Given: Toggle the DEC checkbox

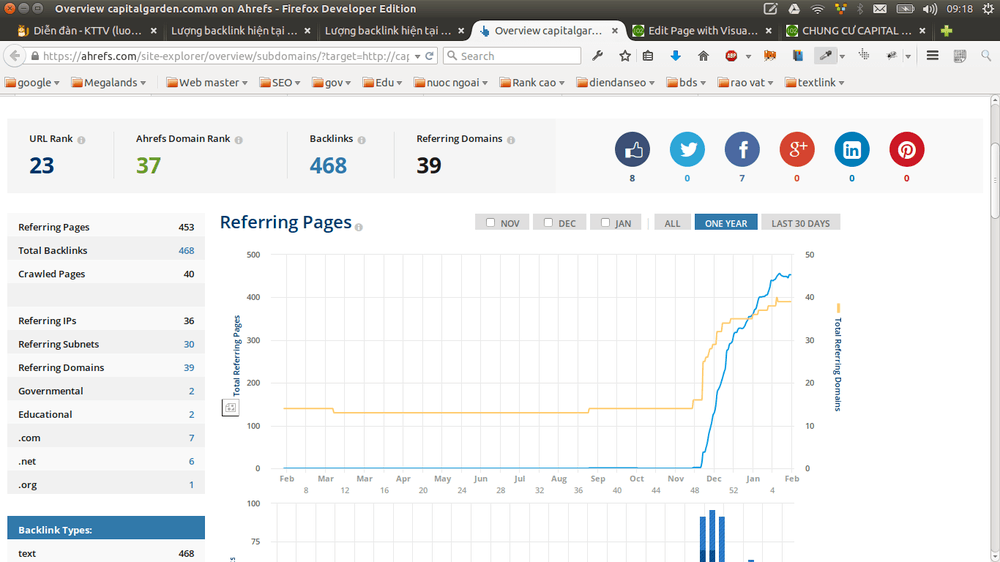Looking at the screenshot, I should [x=548, y=223].
